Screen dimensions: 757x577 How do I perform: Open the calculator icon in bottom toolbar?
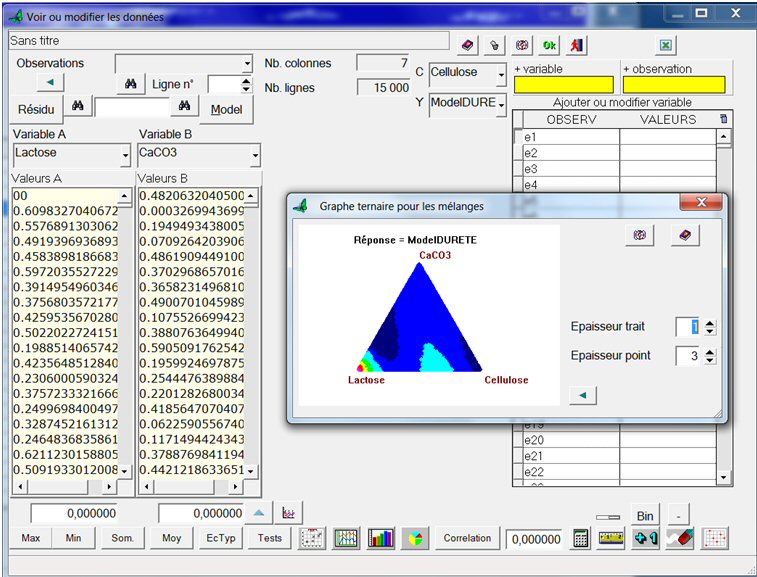[x=581, y=538]
